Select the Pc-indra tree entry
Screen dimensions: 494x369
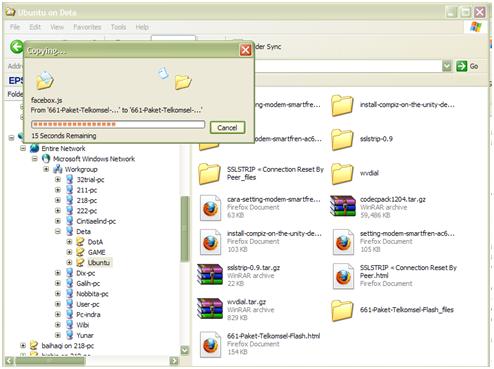point(88,314)
